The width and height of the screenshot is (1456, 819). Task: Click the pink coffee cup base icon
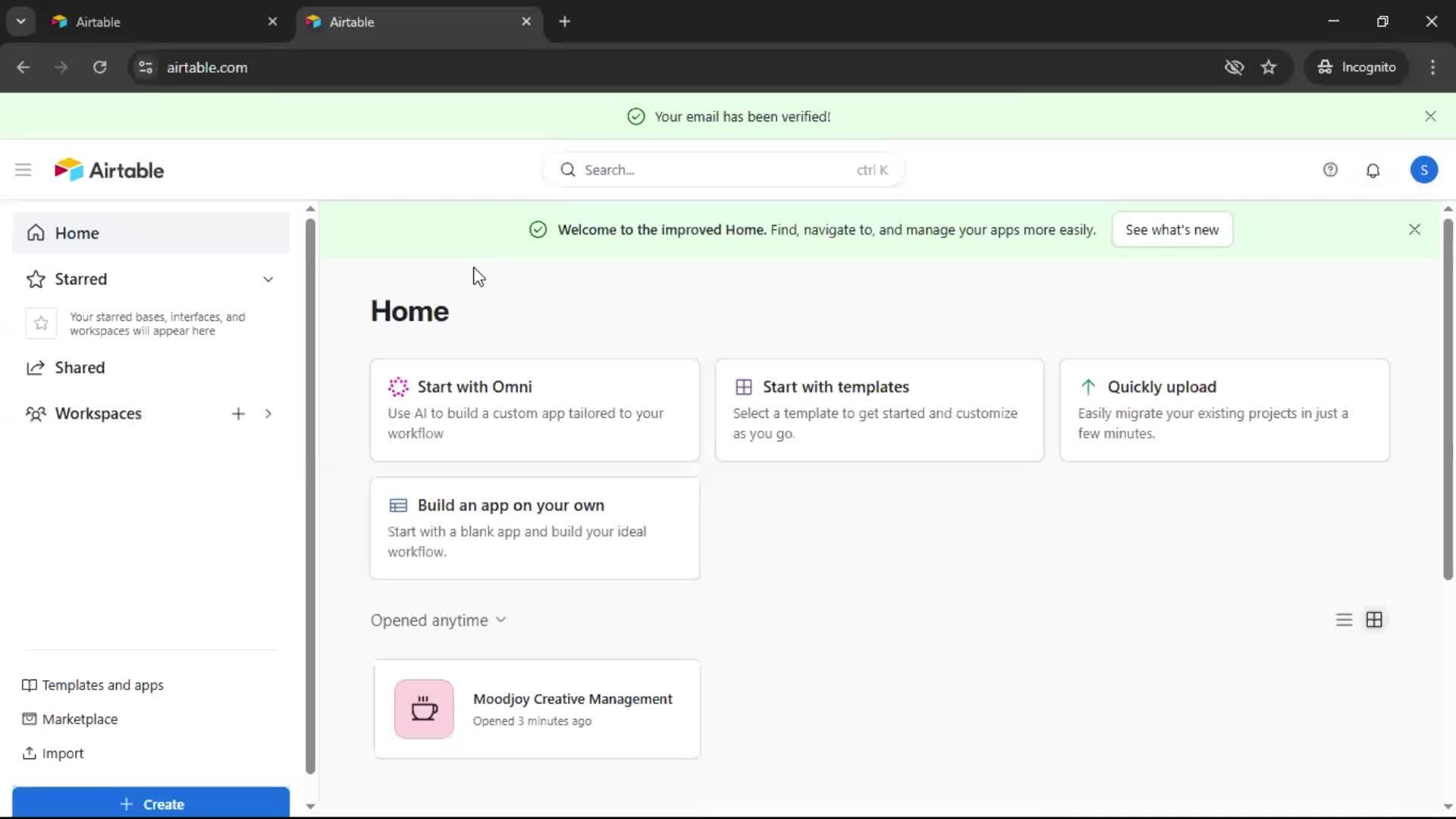424,709
